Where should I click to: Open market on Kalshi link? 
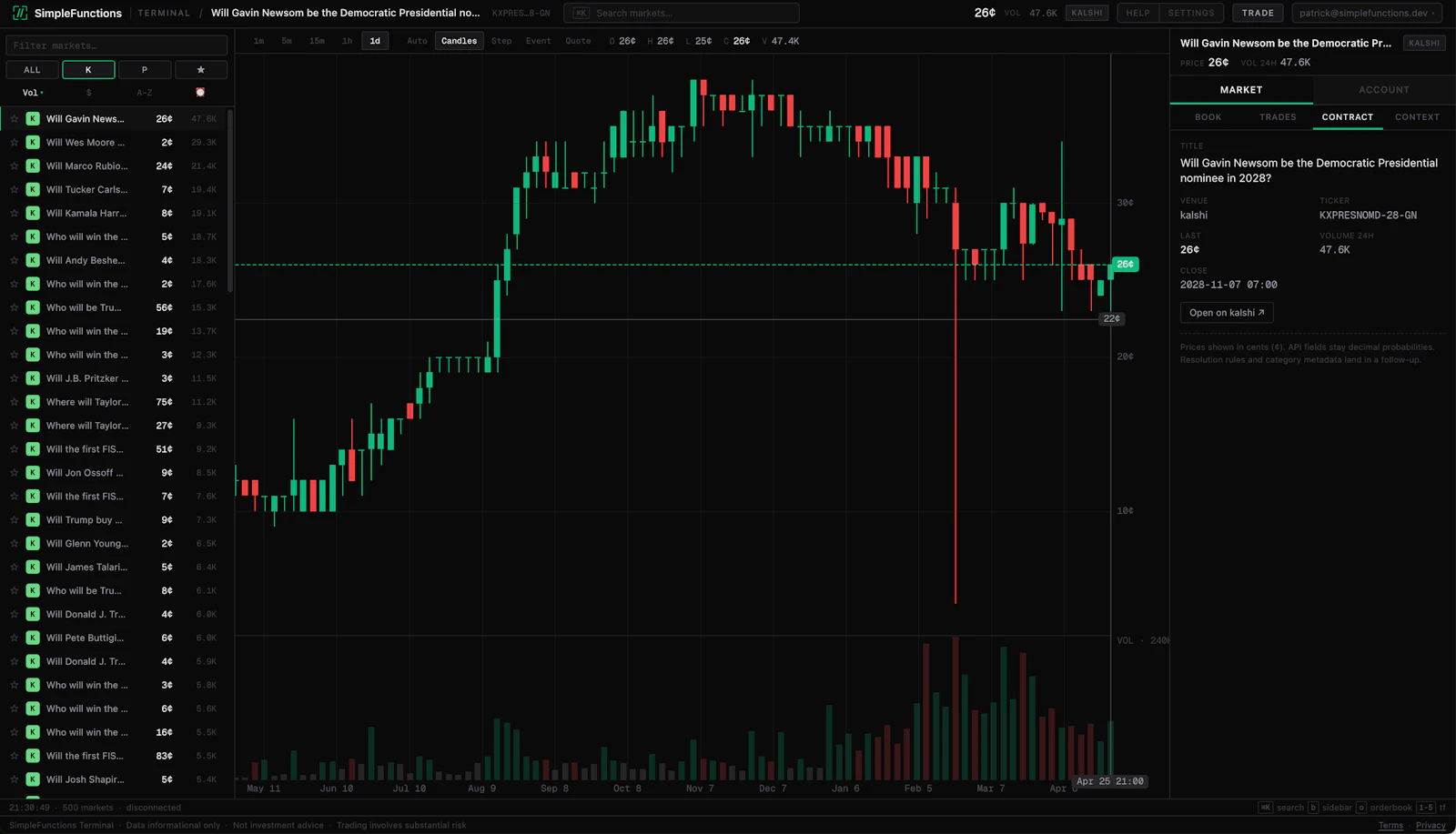pos(1227,313)
